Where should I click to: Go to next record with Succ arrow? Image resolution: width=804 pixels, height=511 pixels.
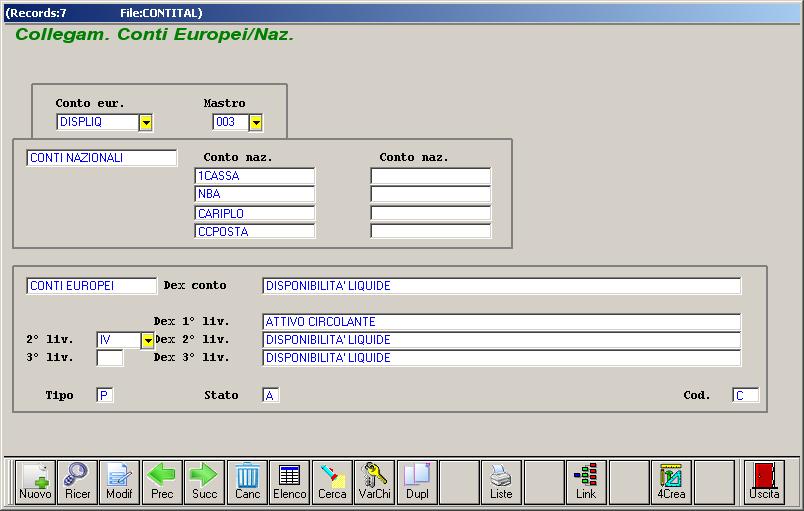204,482
